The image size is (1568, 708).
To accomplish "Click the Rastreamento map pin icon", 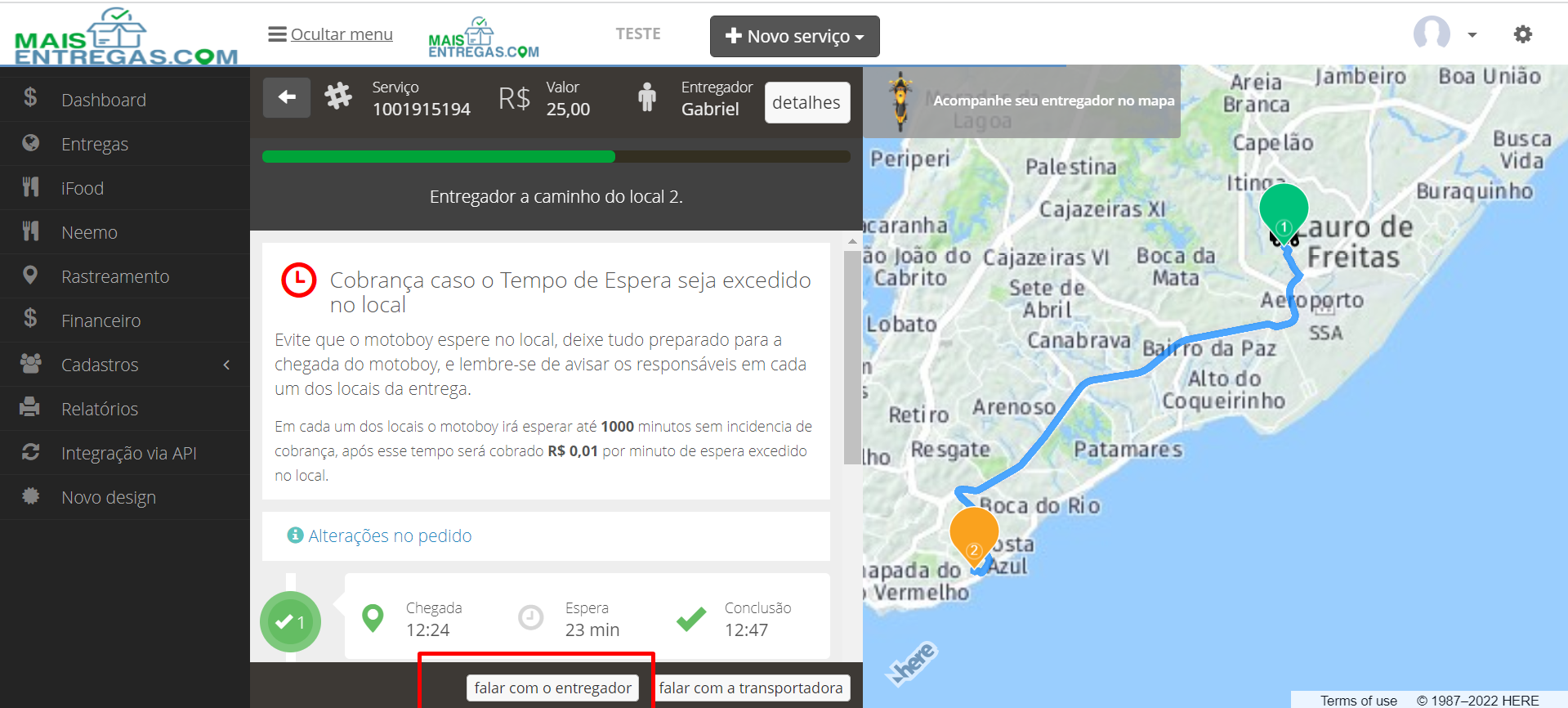I will tap(30, 276).
